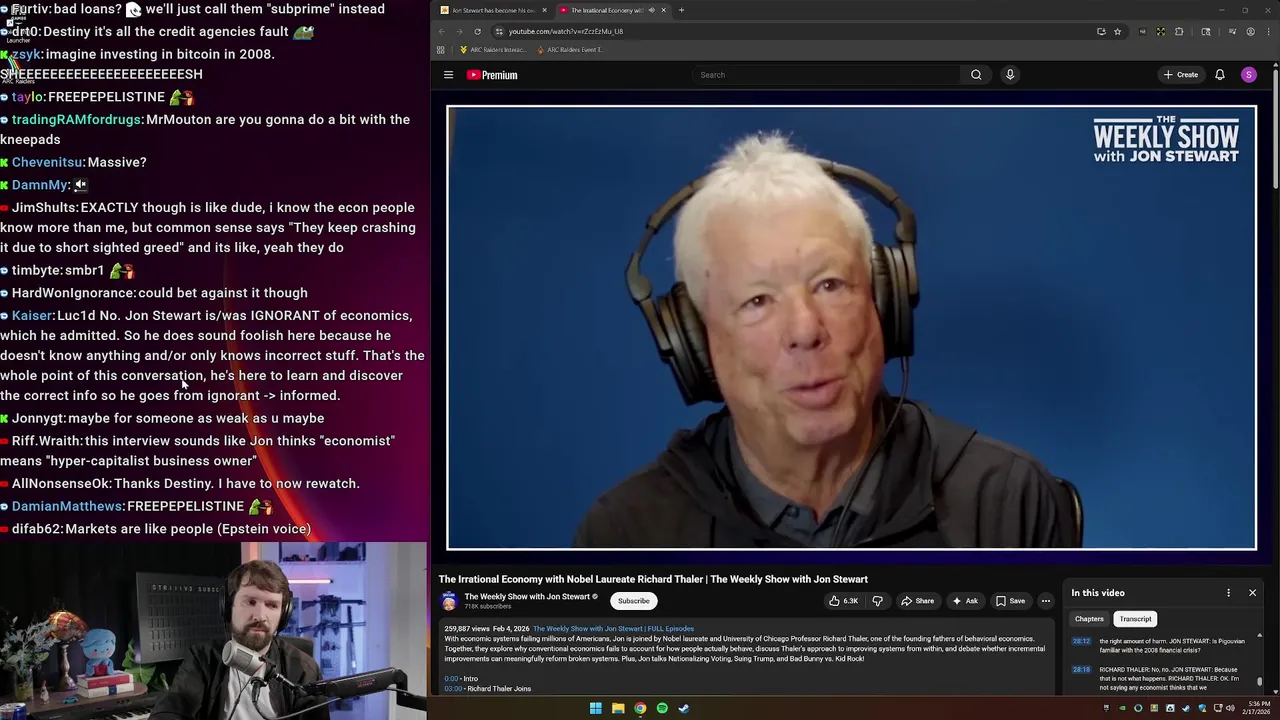Open the more actions ellipsis beside Save

1045,601
